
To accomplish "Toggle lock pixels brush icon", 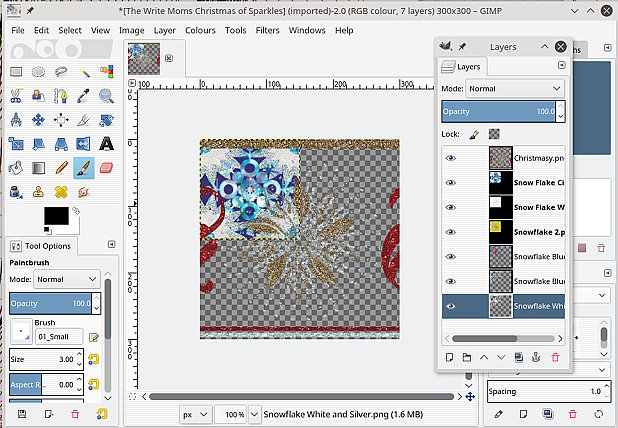I will tap(475, 134).
